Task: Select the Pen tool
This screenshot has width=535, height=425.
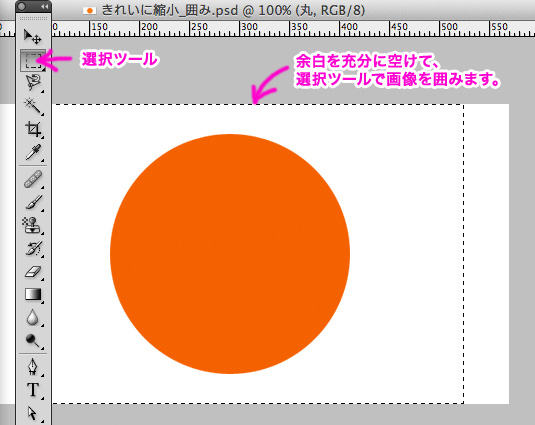Action: click(33, 367)
